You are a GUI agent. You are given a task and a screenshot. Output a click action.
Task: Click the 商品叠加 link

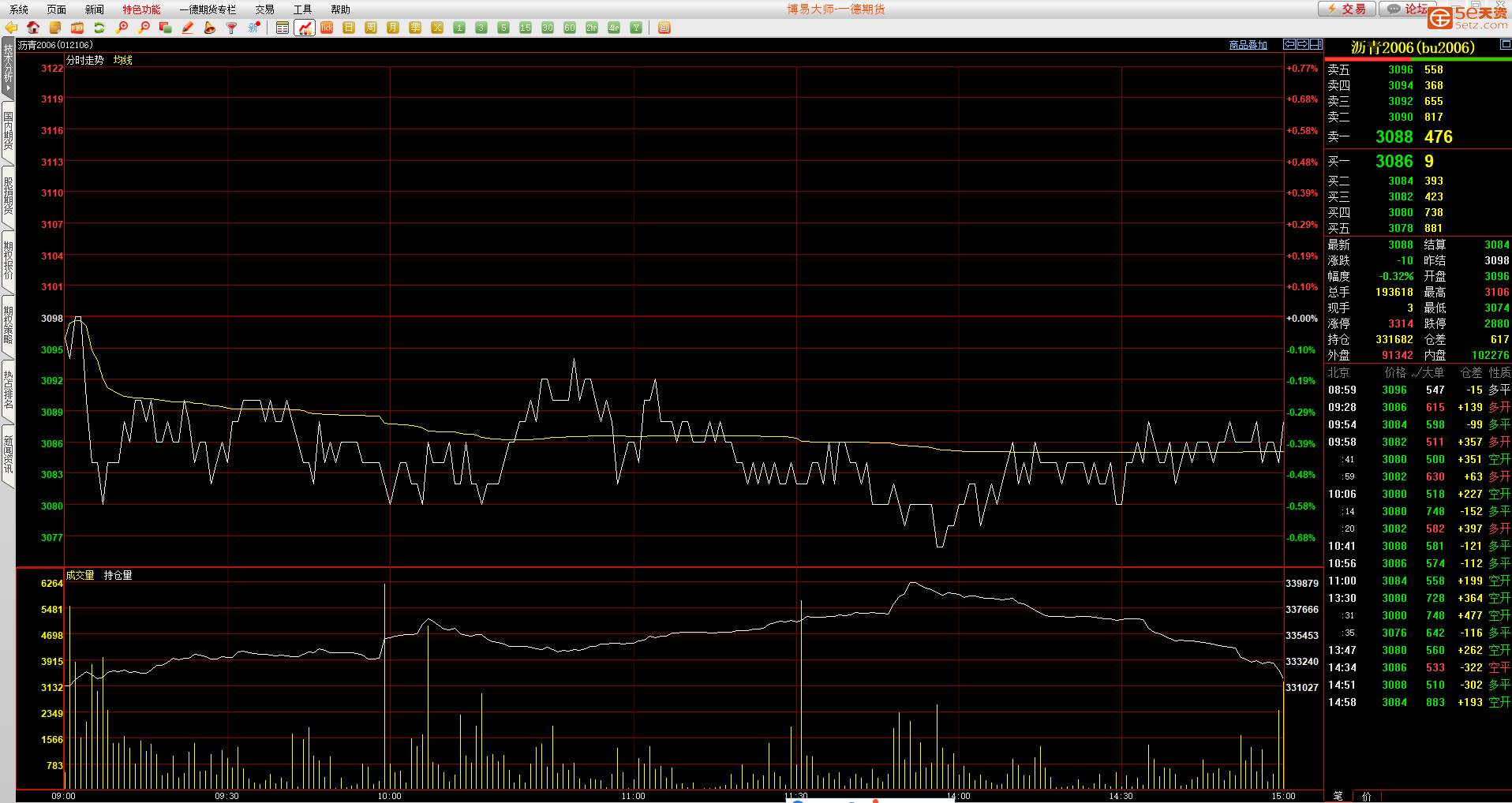pyautogui.click(x=1248, y=45)
